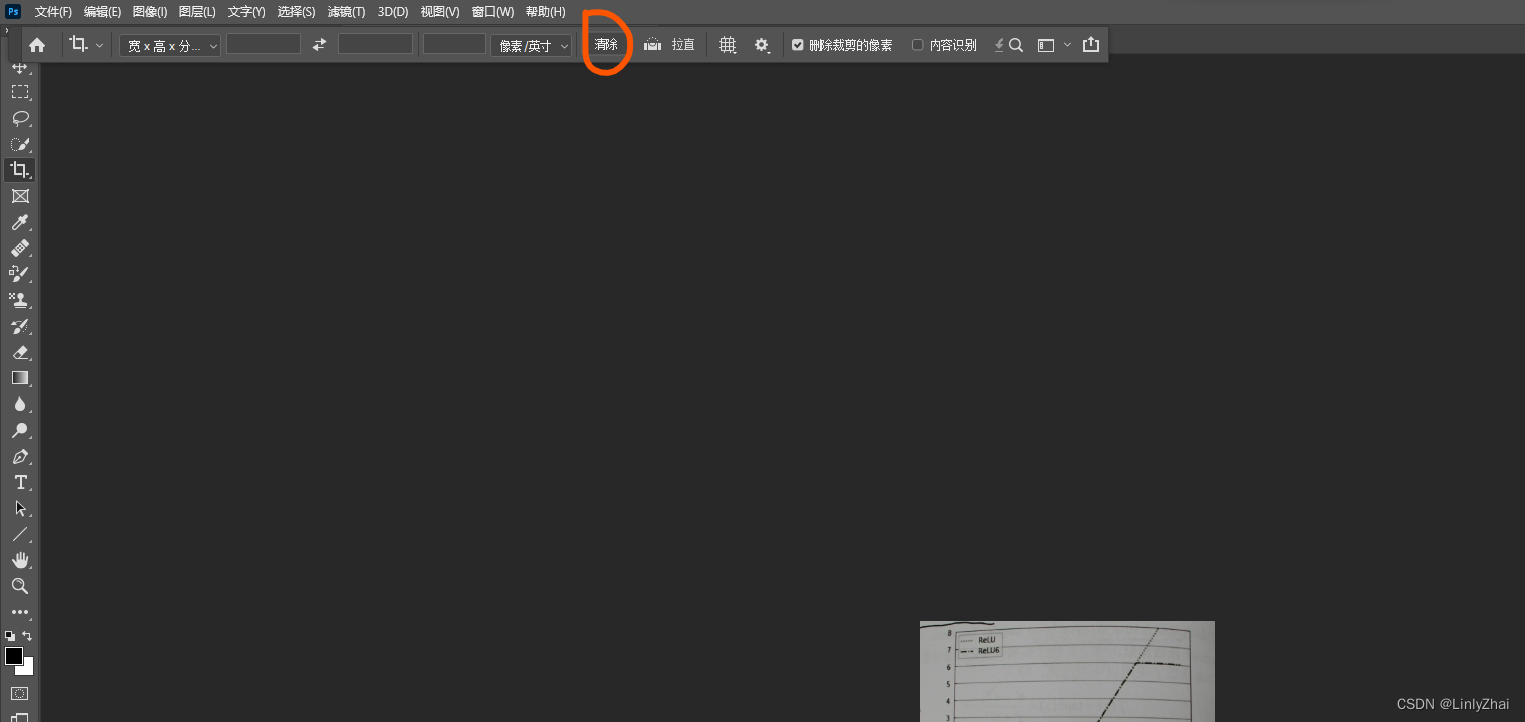Open 图像(I) menu
Screen dimensions: 1525x722
150,12
